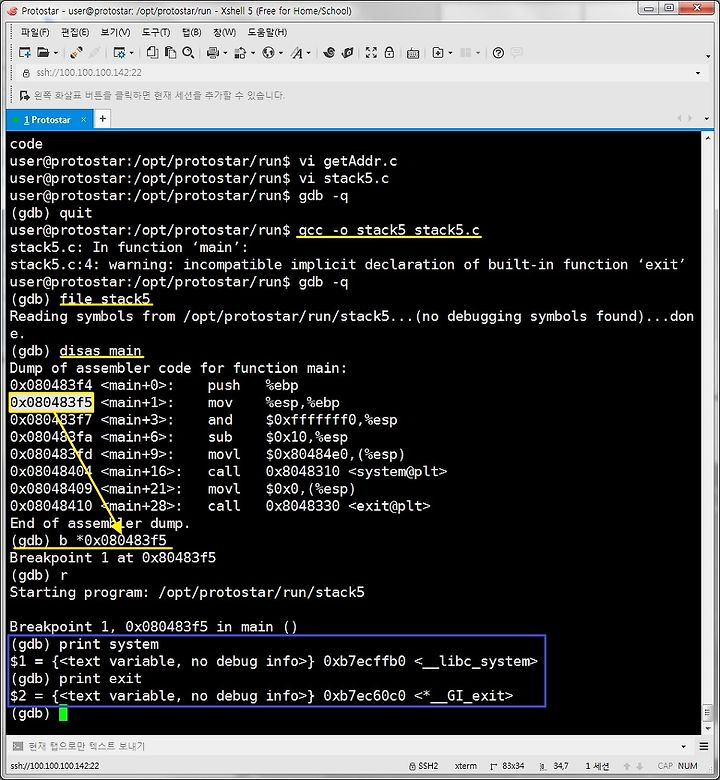Click the 83x34 terminal size indicator
This screenshot has width=720, height=780.
(x=507, y=766)
